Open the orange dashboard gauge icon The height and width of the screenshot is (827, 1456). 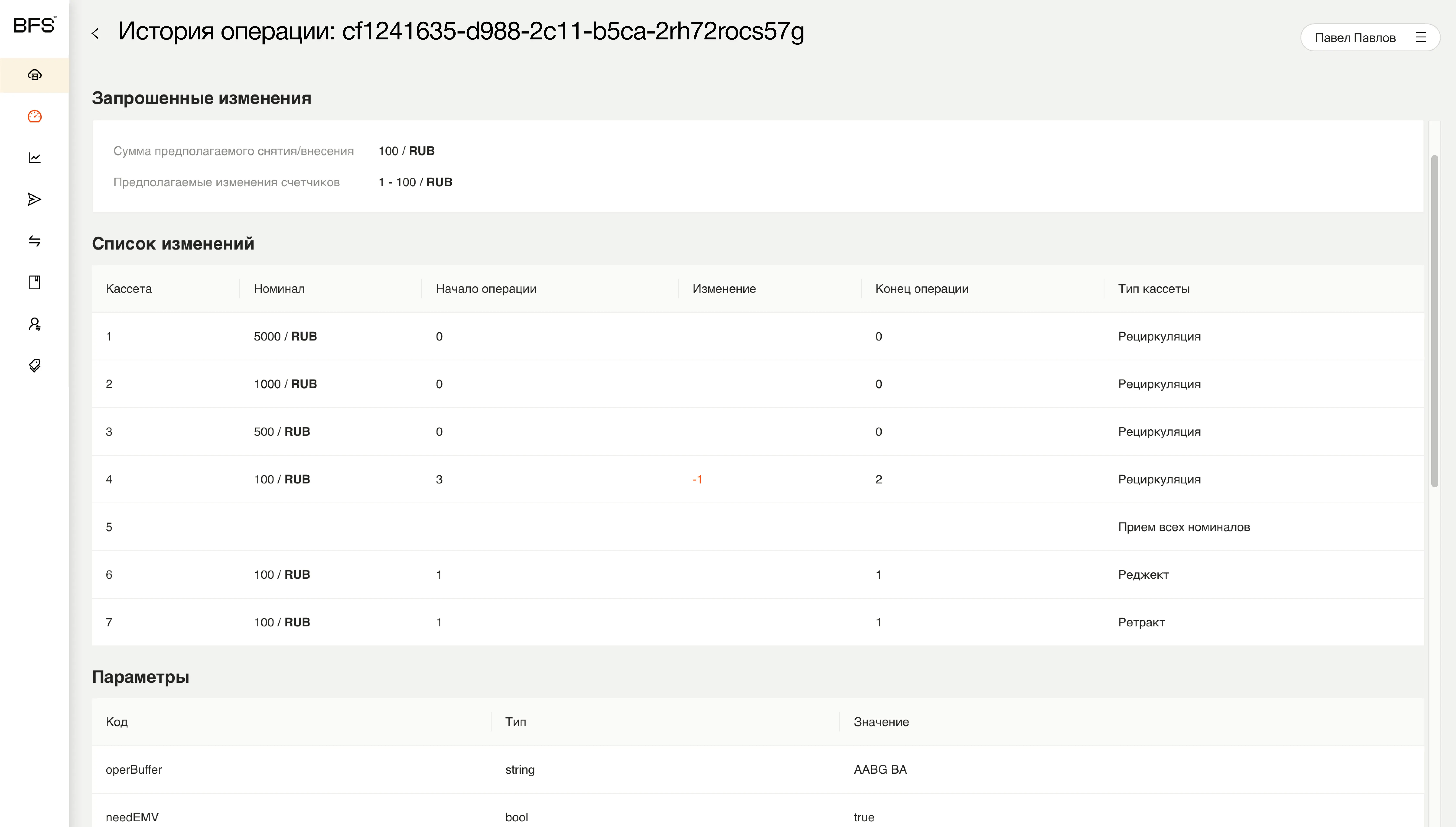[x=35, y=117]
